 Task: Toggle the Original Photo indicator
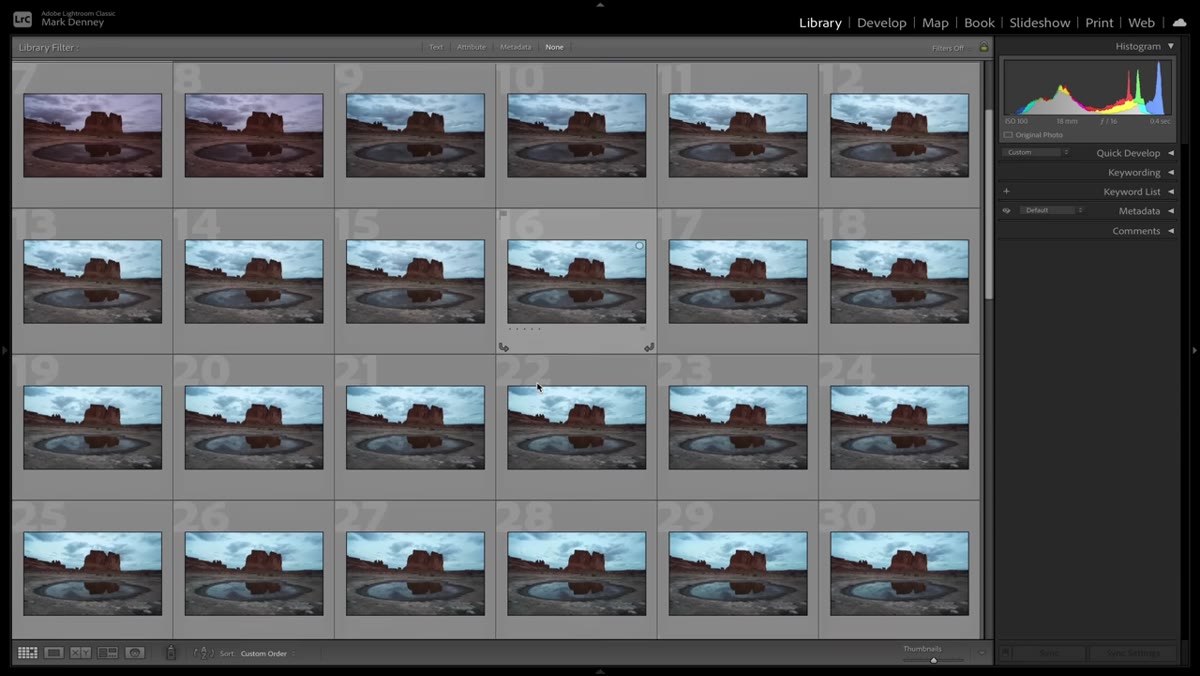click(1008, 135)
